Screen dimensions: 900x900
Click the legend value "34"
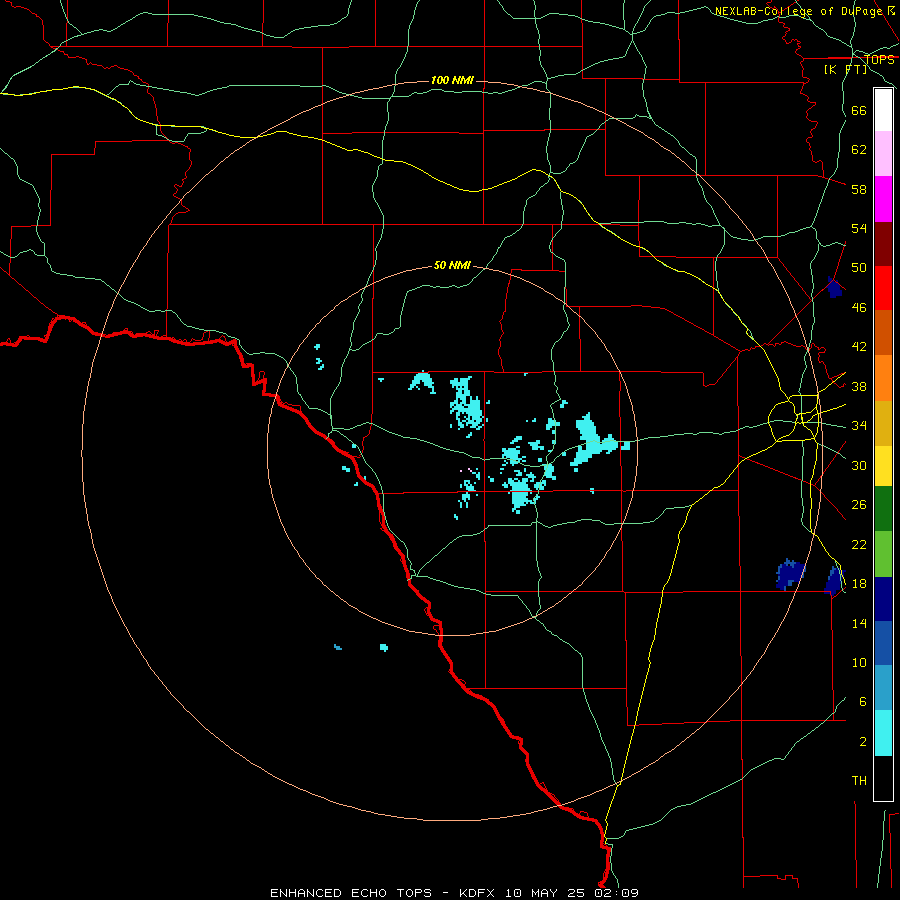[859, 426]
